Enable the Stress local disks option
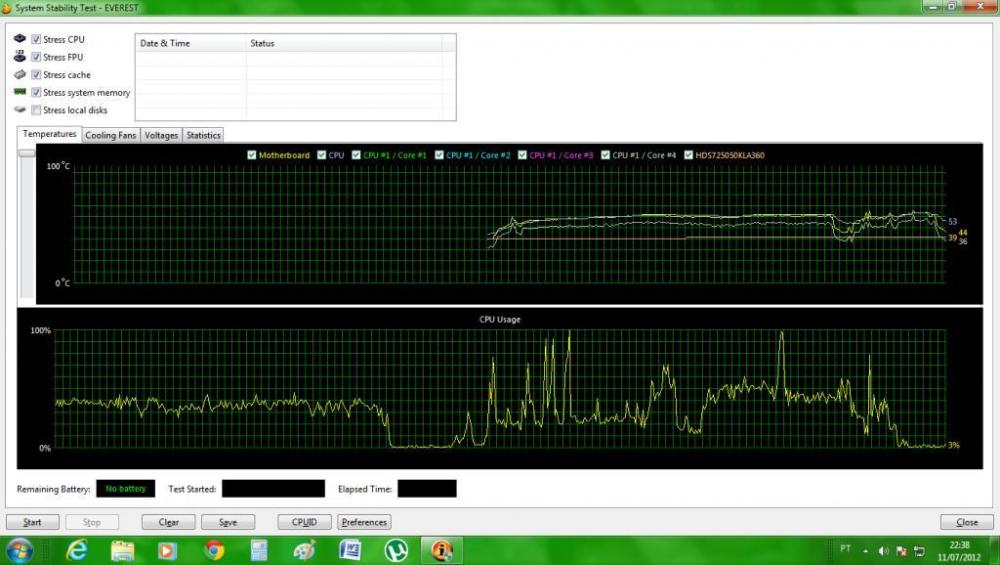This screenshot has width=1000, height=565. tap(36, 111)
